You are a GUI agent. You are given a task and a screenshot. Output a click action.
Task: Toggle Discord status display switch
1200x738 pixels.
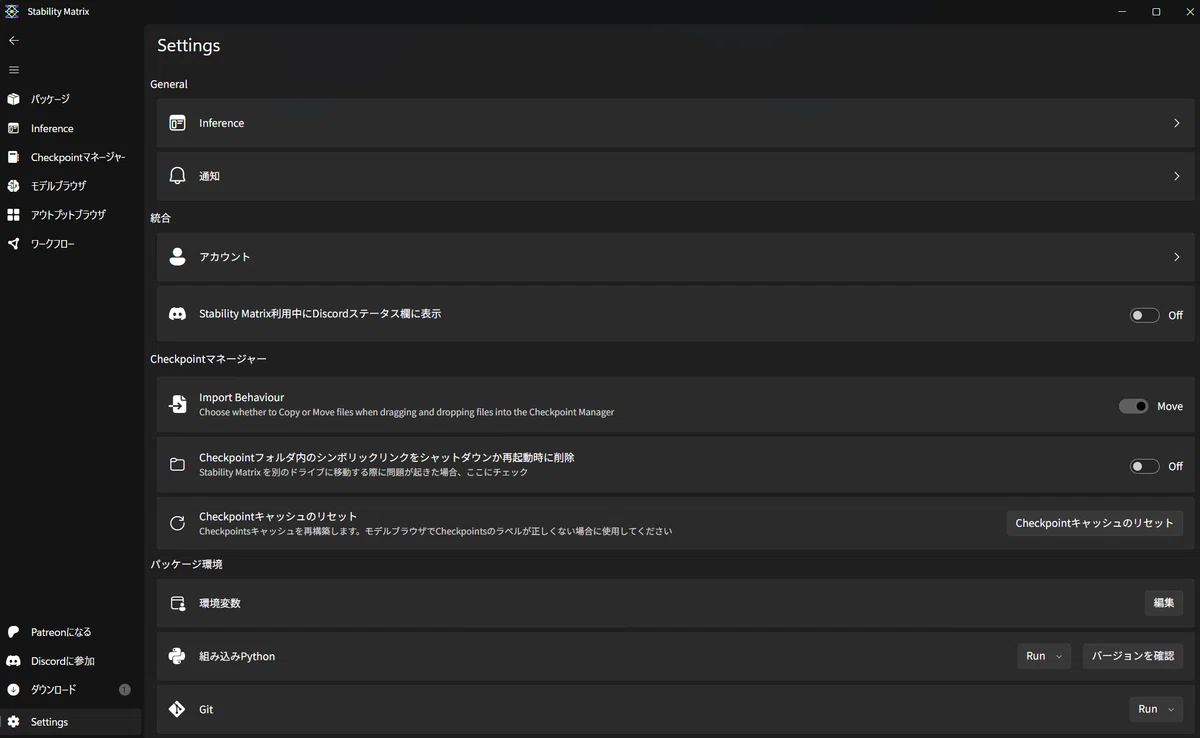pyautogui.click(x=1144, y=315)
